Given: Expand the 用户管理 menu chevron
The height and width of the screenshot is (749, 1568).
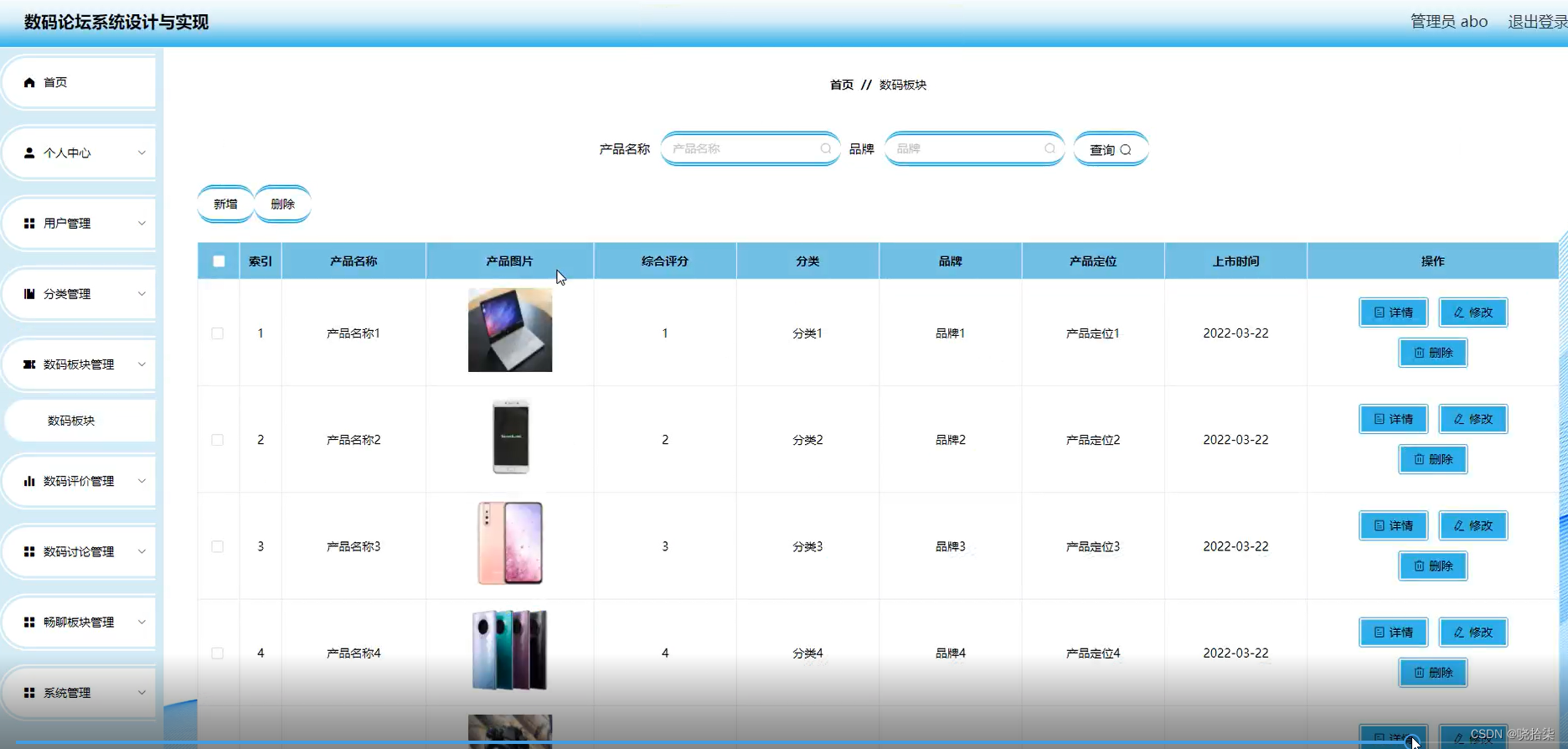Looking at the screenshot, I should coord(142,223).
